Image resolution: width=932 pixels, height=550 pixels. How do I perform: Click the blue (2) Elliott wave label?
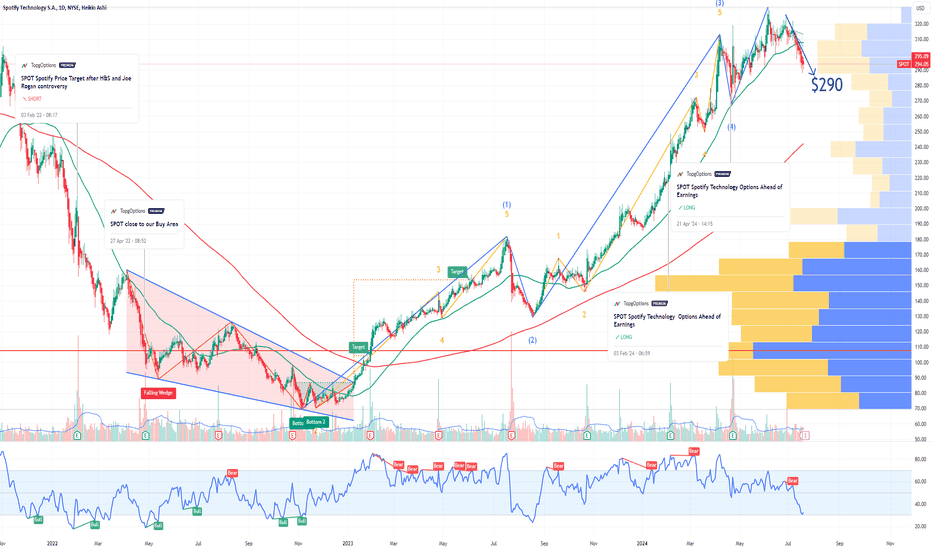(x=533, y=341)
